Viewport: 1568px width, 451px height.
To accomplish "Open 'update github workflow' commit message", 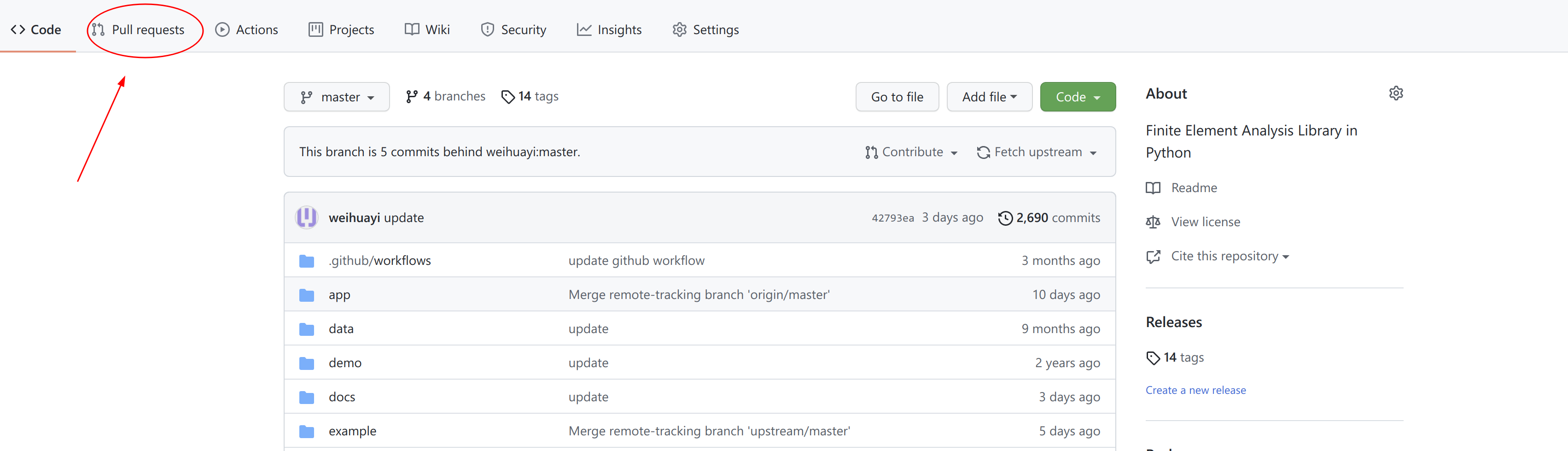I will coord(637,260).
